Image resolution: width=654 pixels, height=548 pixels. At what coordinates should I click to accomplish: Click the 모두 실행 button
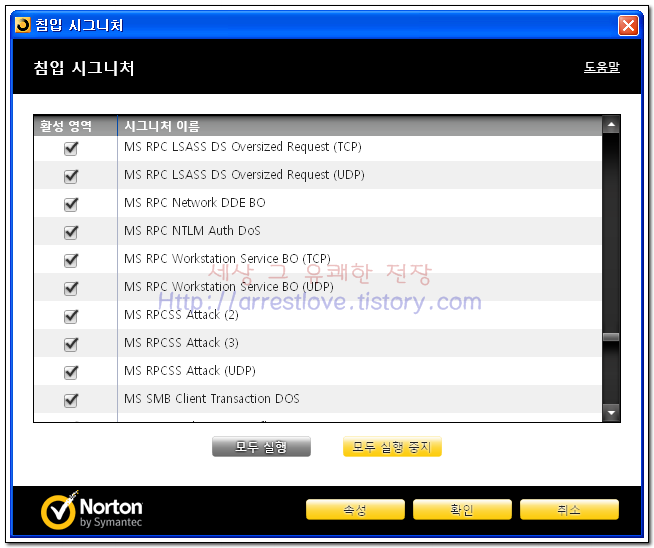coord(261,447)
